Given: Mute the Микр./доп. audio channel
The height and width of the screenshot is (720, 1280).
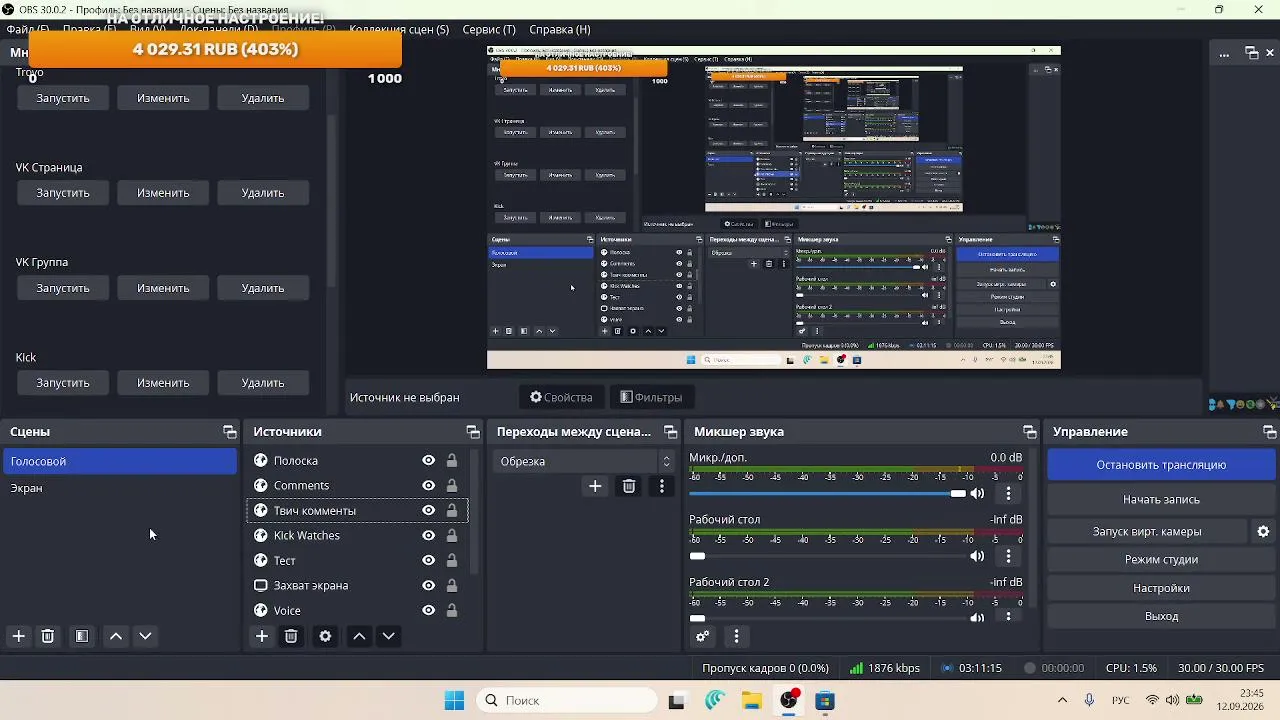Looking at the screenshot, I should coord(978,493).
